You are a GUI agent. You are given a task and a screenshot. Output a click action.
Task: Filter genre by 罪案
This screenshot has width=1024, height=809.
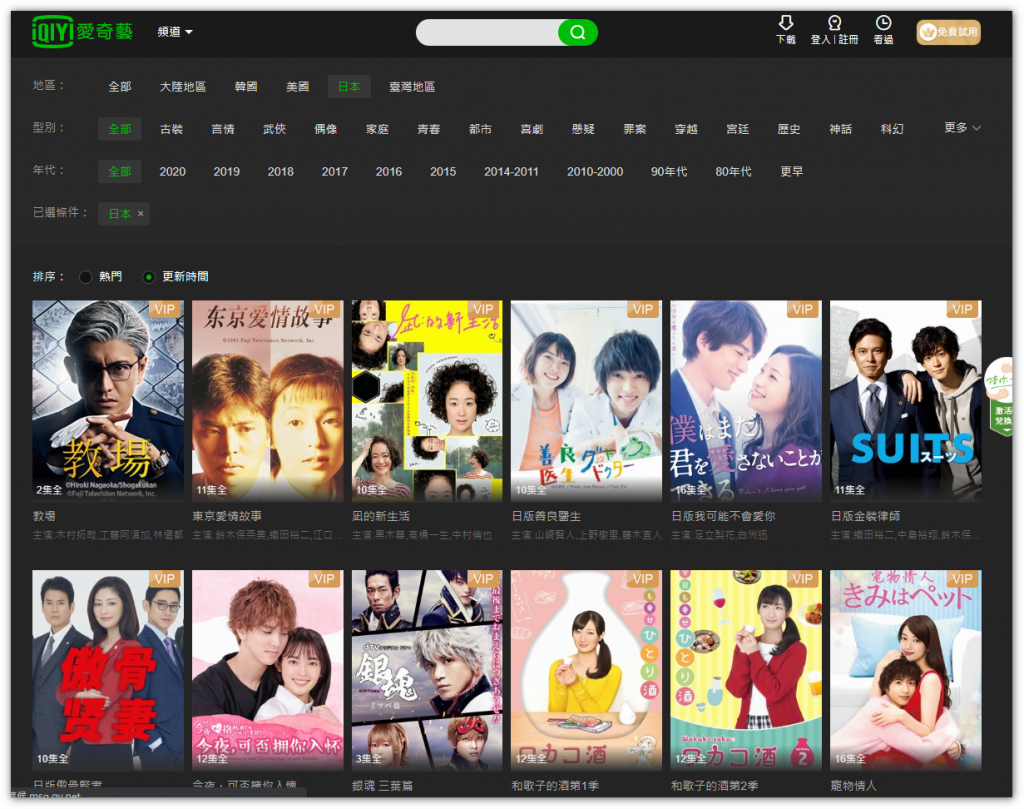point(635,129)
